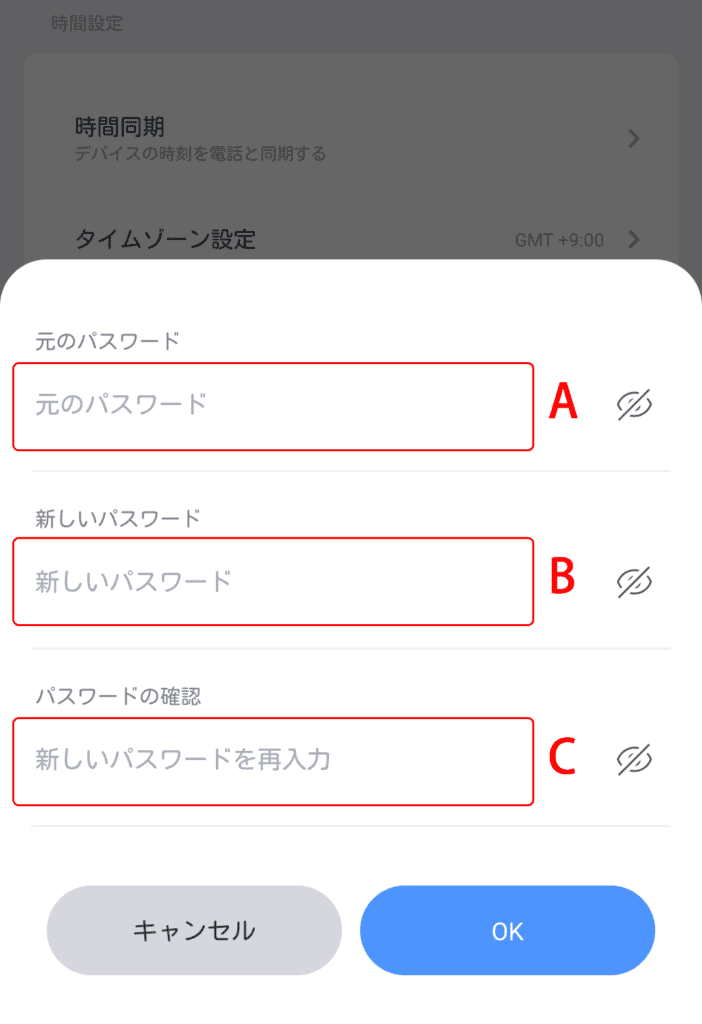The height and width of the screenshot is (1024, 702).
Task: Toggle visibility for 新しいパスワード field
Action: coord(634,582)
